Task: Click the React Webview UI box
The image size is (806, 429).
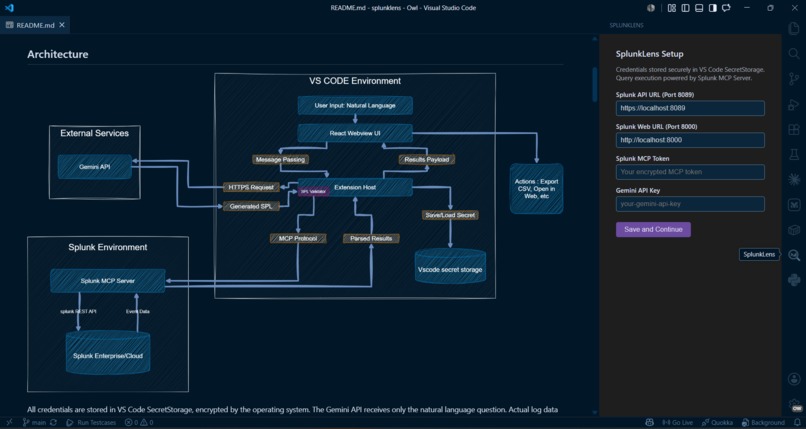Action: pyautogui.click(x=355, y=133)
